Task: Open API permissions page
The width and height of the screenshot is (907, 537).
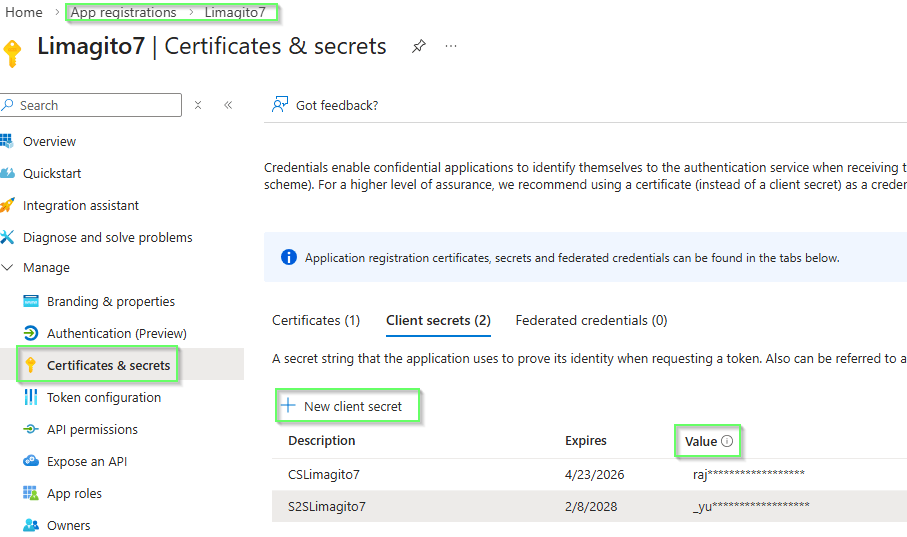Action: pos(93,429)
